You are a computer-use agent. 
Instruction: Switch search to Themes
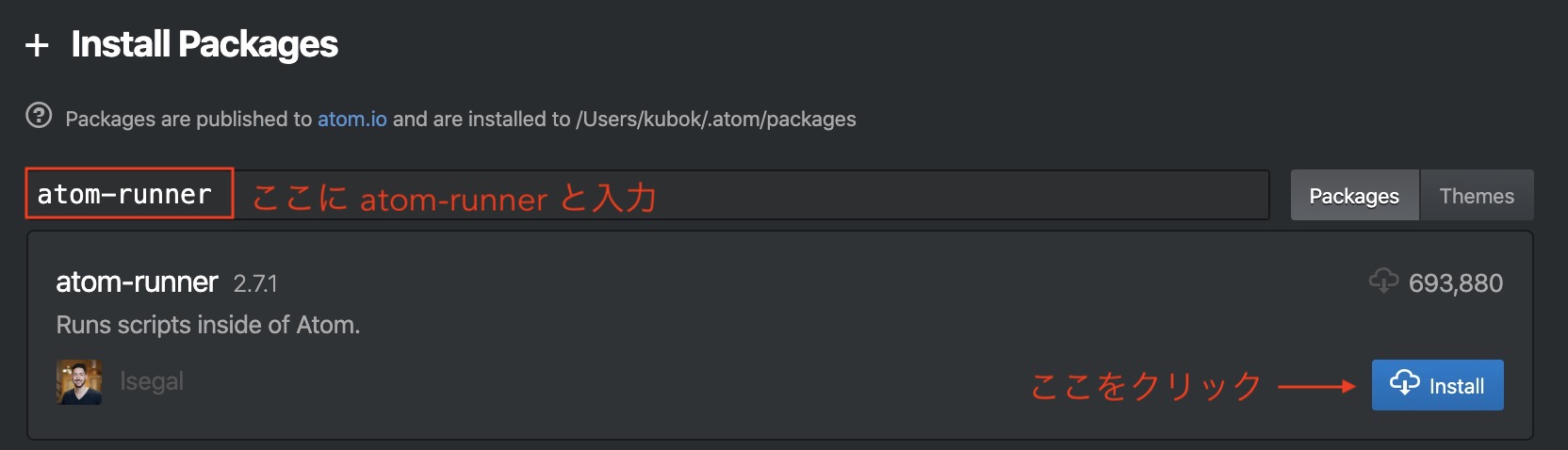(x=1477, y=196)
